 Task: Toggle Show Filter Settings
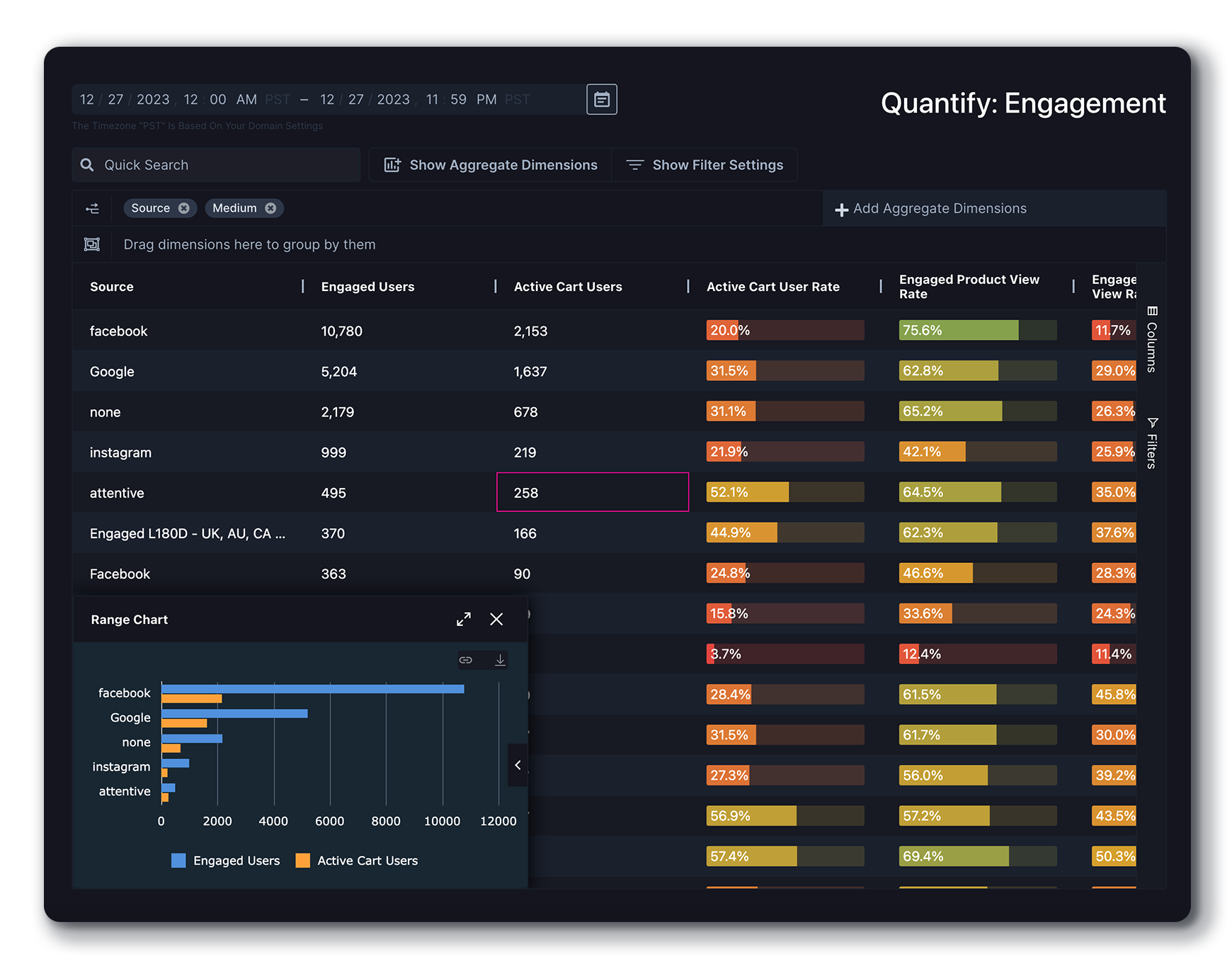point(705,164)
